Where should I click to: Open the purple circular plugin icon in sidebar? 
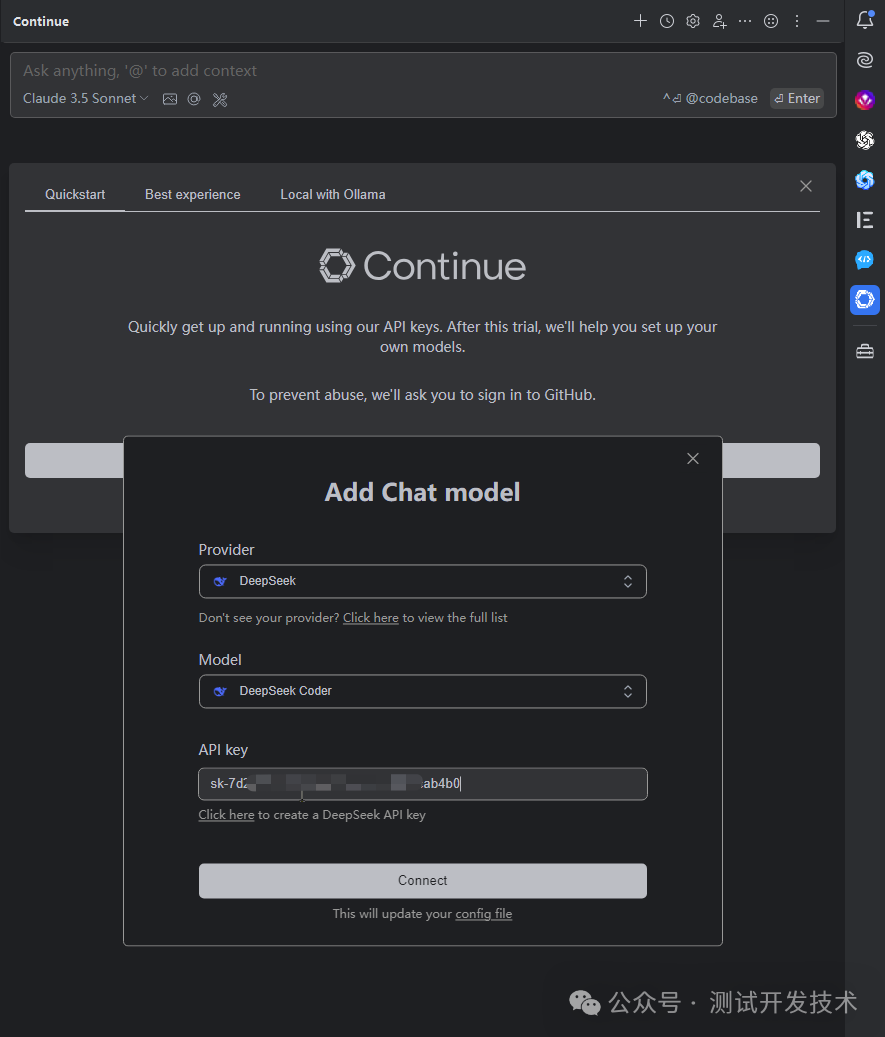pyautogui.click(x=864, y=100)
